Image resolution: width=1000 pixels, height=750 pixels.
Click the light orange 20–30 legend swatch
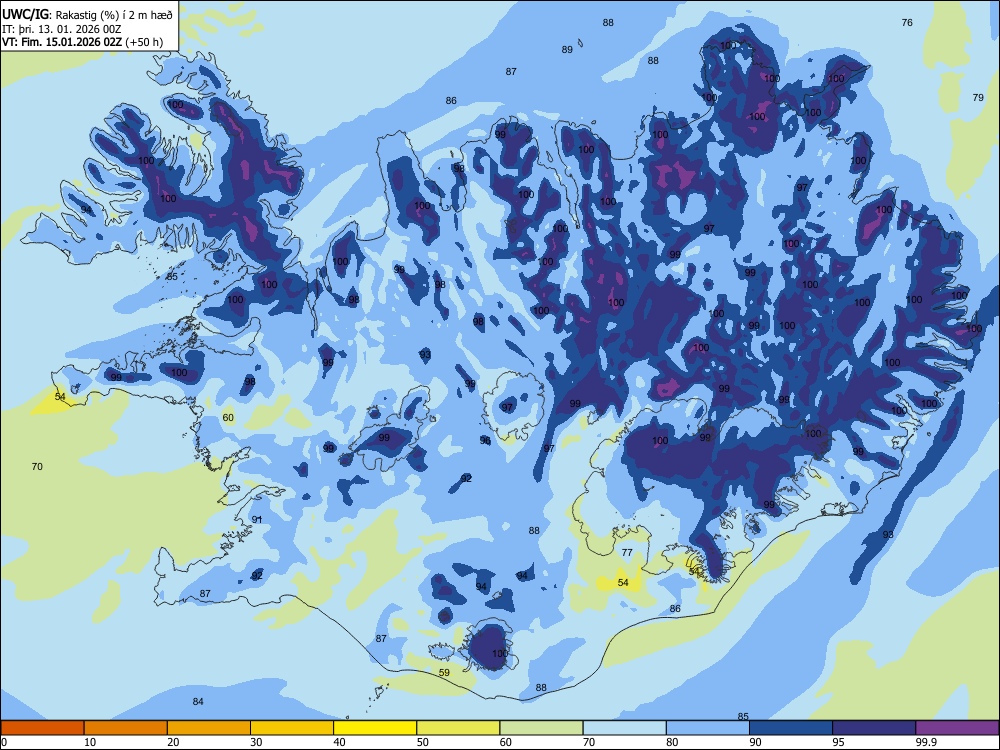209,728
